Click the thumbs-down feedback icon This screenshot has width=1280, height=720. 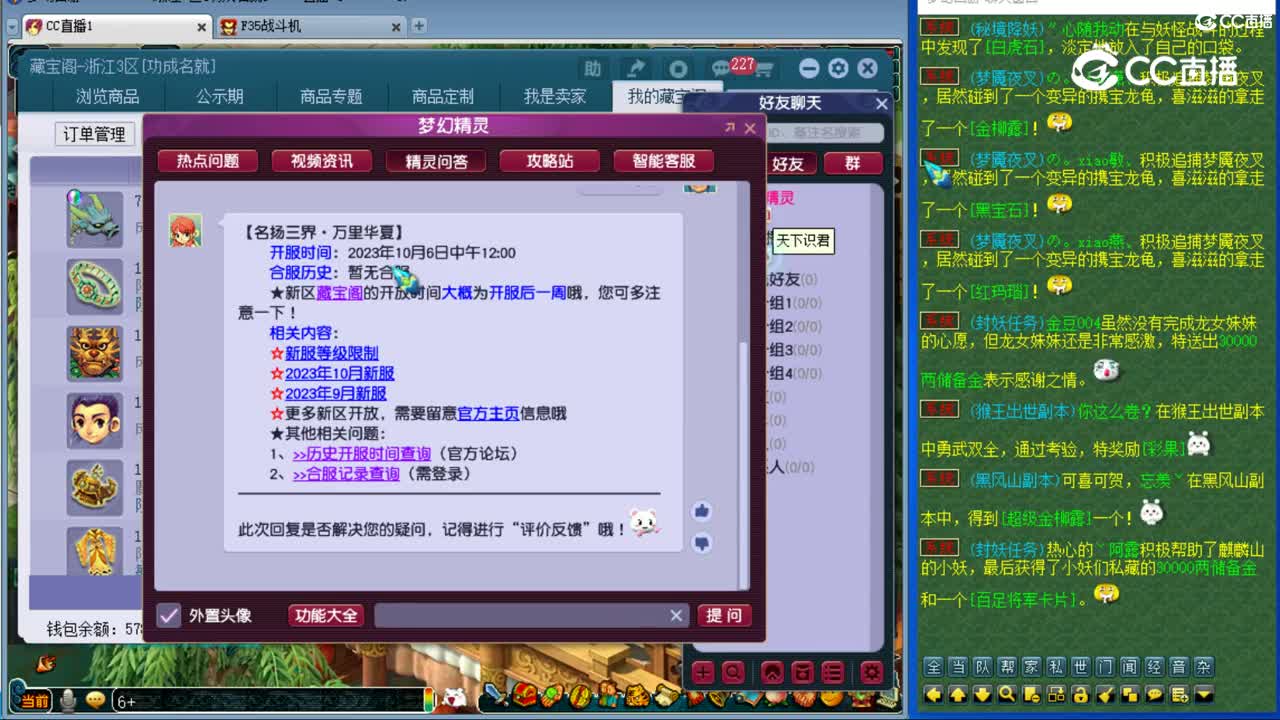pyautogui.click(x=702, y=543)
